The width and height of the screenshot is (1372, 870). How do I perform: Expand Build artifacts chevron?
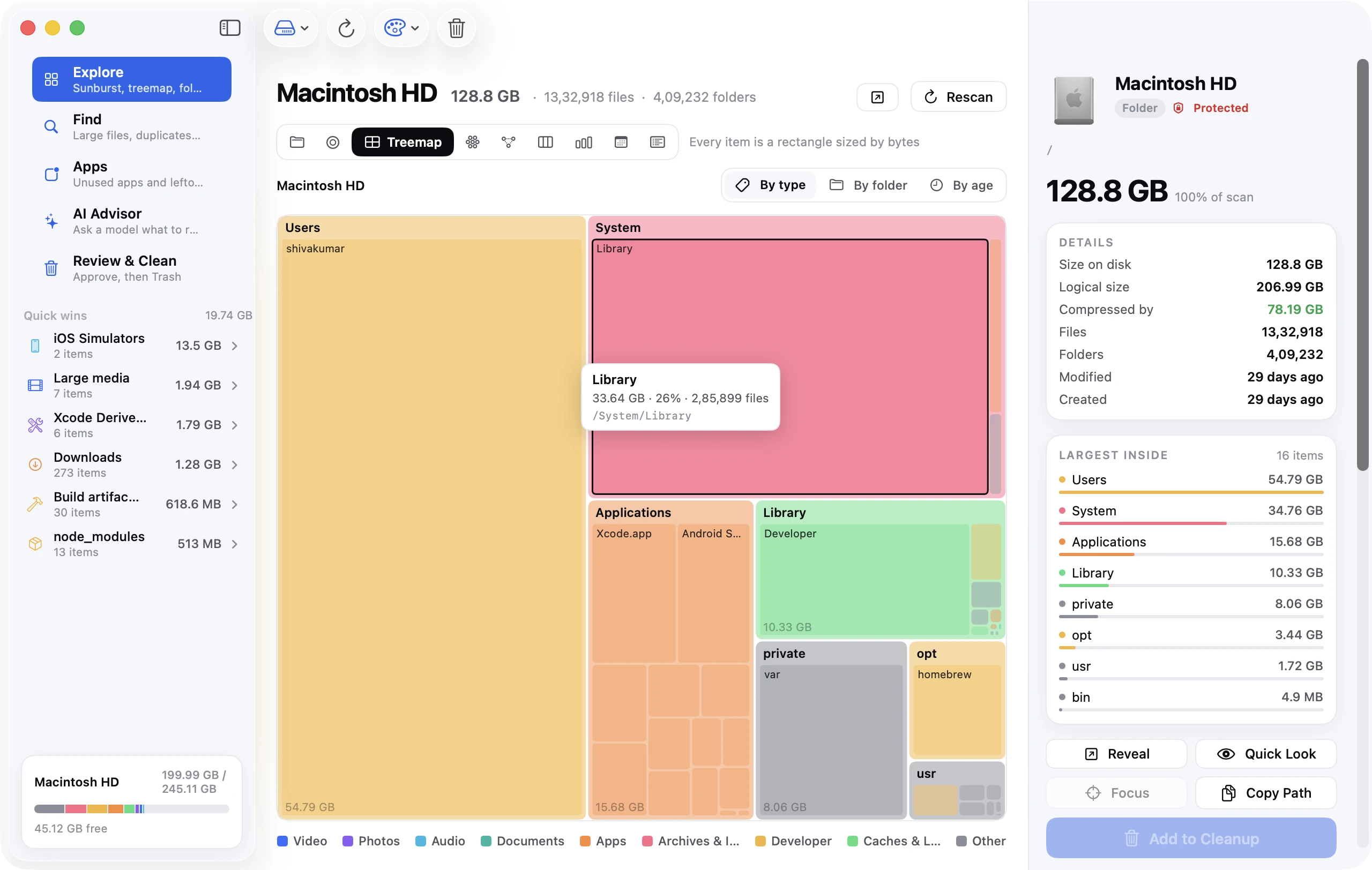(235, 504)
